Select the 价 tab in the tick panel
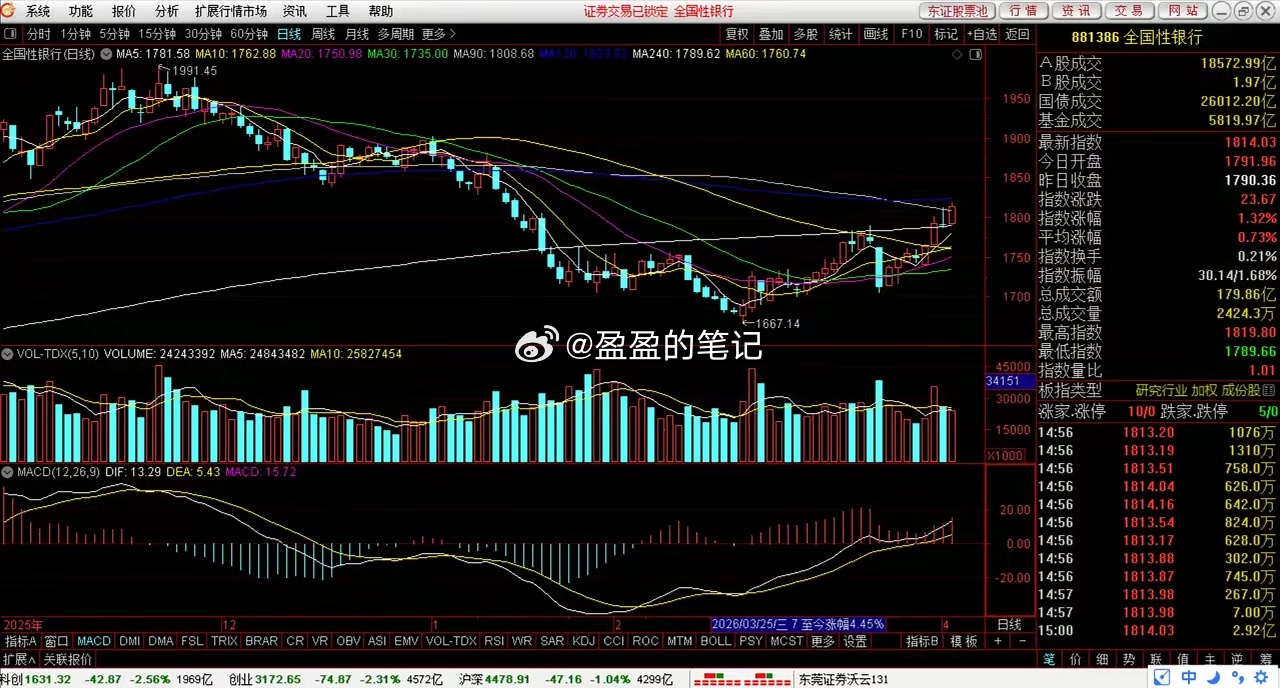This screenshot has width=1280, height=688. (1075, 659)
